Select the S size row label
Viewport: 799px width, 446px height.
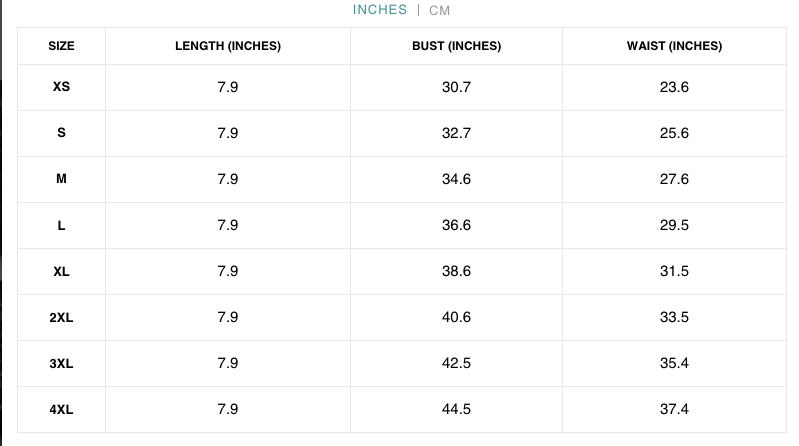61,133
